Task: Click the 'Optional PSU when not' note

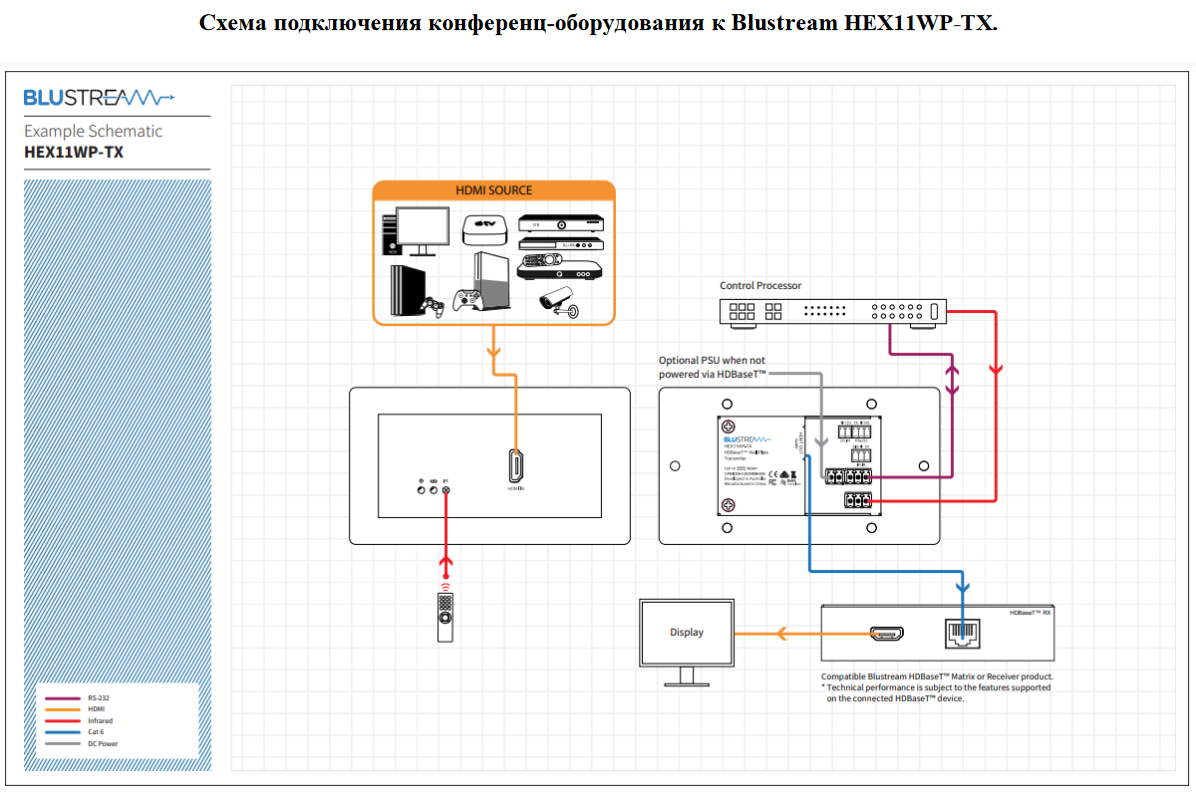Action: point(712,361)
